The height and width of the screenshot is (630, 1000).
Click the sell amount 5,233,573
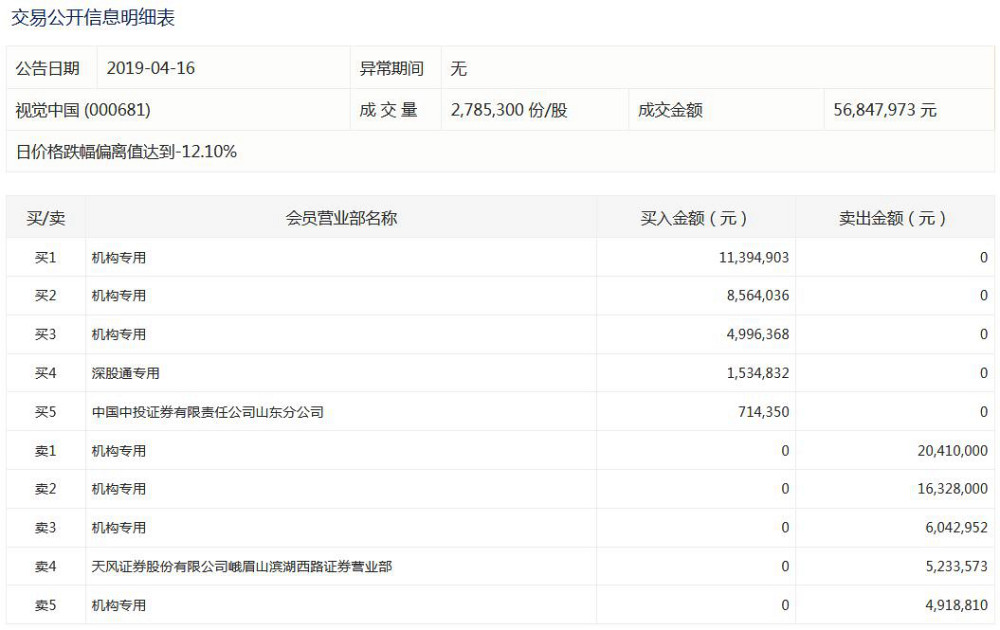[x=957, y=567]
